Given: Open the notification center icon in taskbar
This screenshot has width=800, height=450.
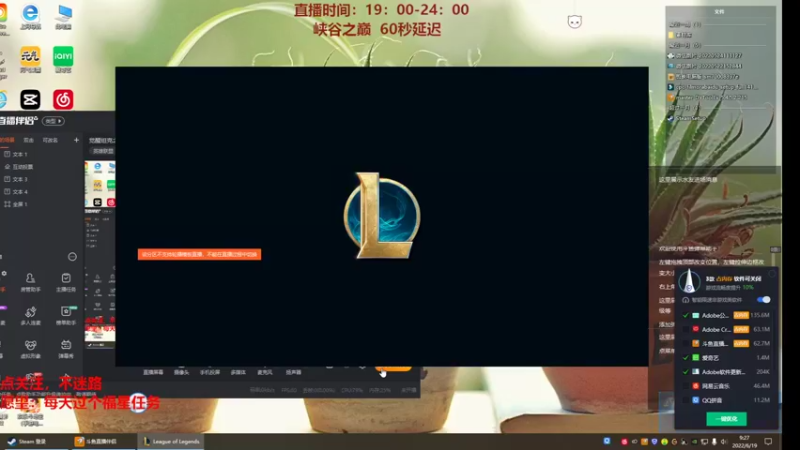Looking at the screenshot, I should tap(768, 441).
